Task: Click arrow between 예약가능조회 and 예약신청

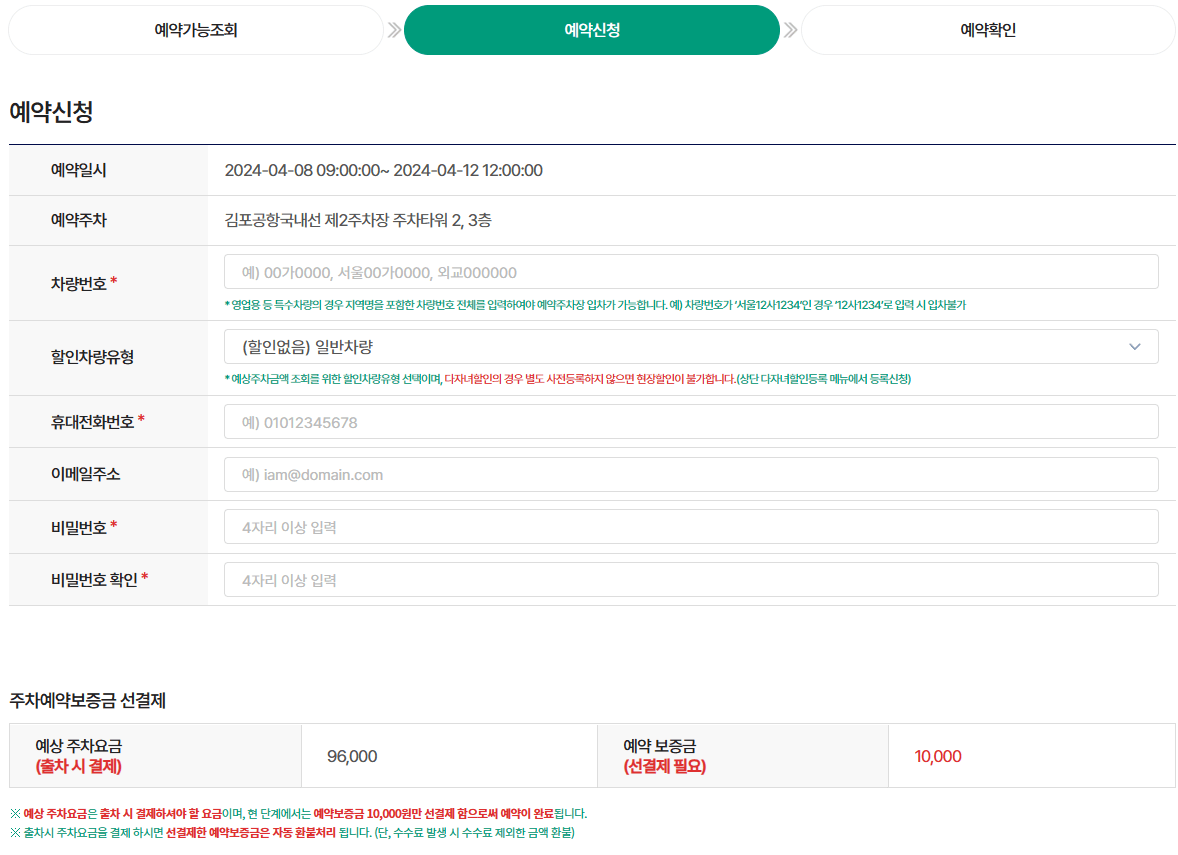Action: 394,30
